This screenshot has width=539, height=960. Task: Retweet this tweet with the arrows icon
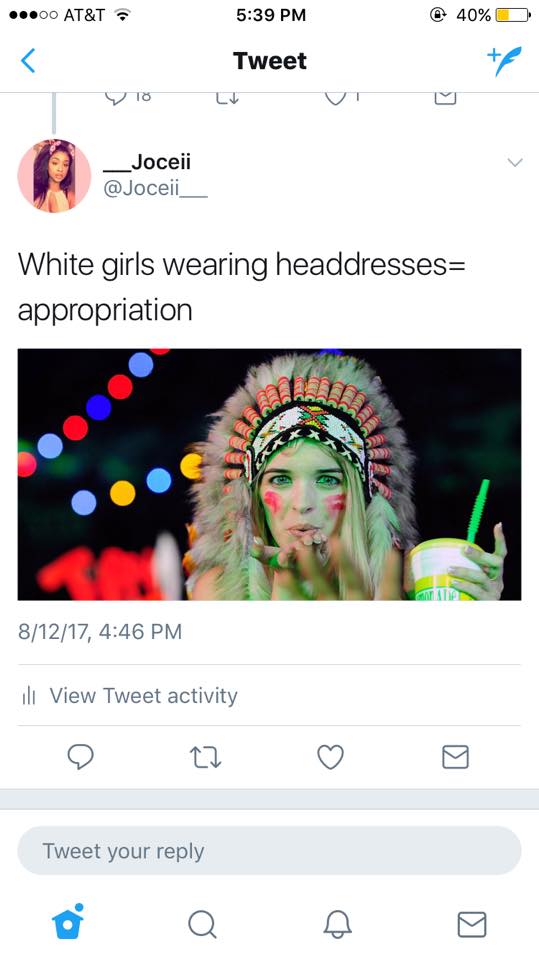coord(206,757)
